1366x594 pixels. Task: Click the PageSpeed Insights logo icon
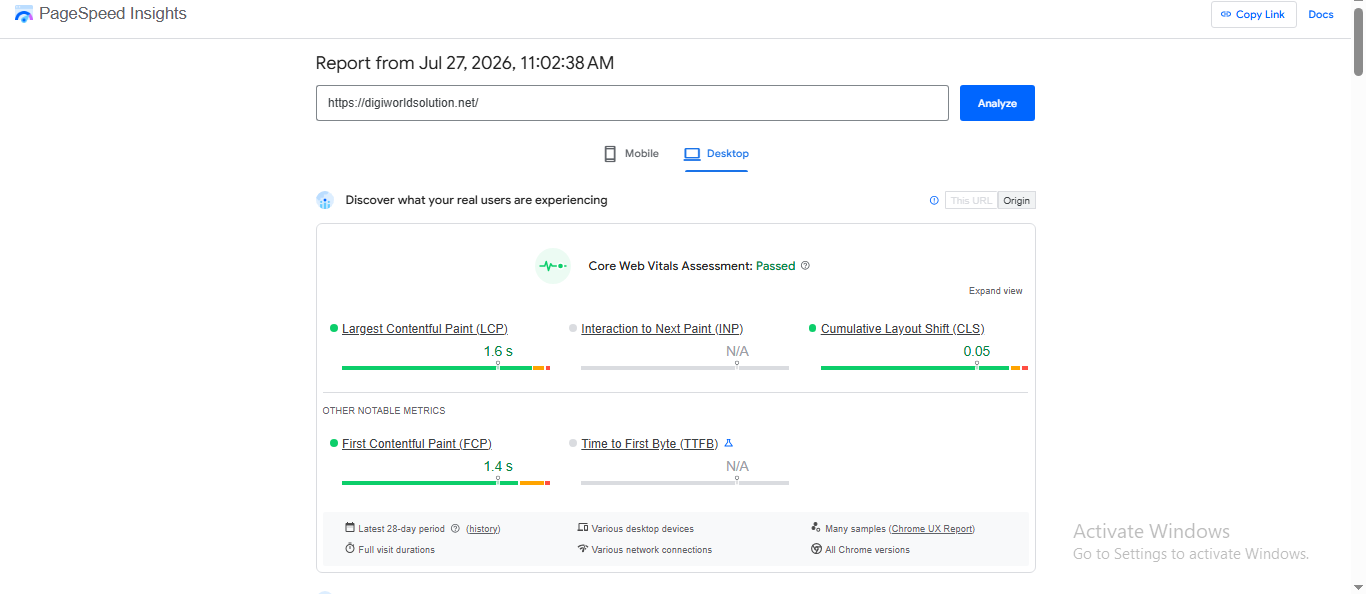click(x=24, y=14)
